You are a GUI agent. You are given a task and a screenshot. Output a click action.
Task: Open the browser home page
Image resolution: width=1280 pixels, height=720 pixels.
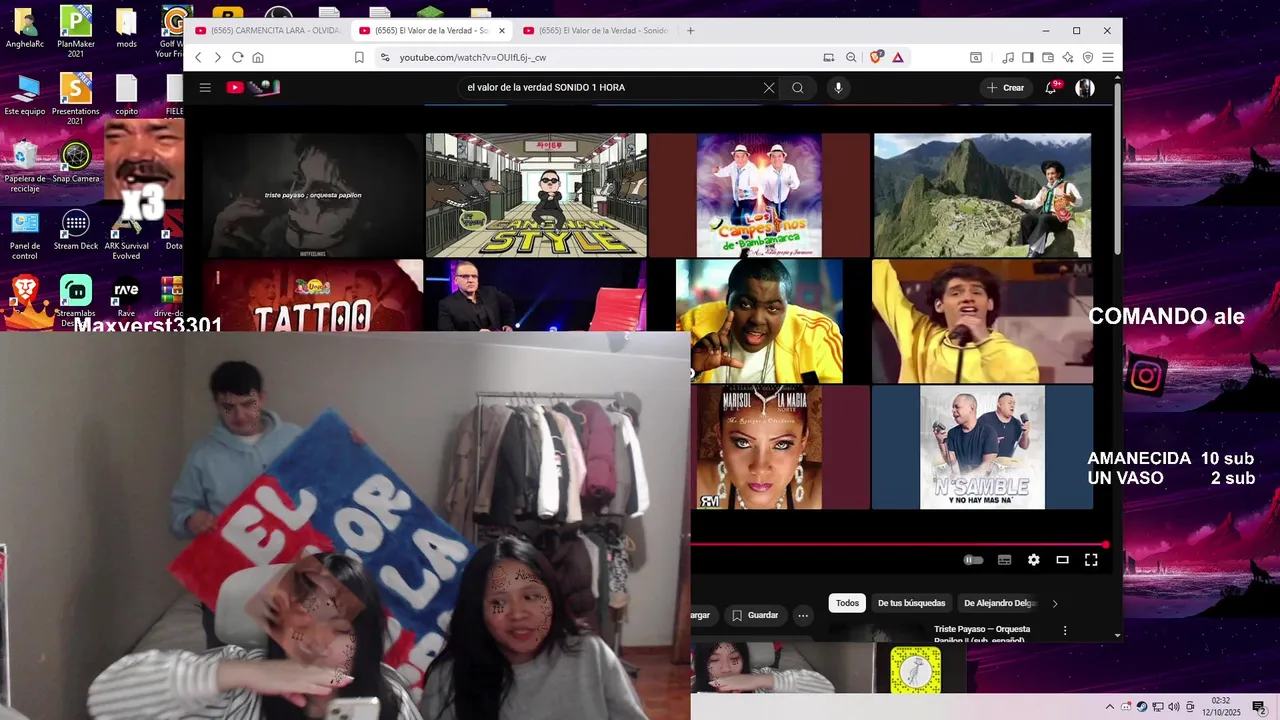(x=258, y=57)
